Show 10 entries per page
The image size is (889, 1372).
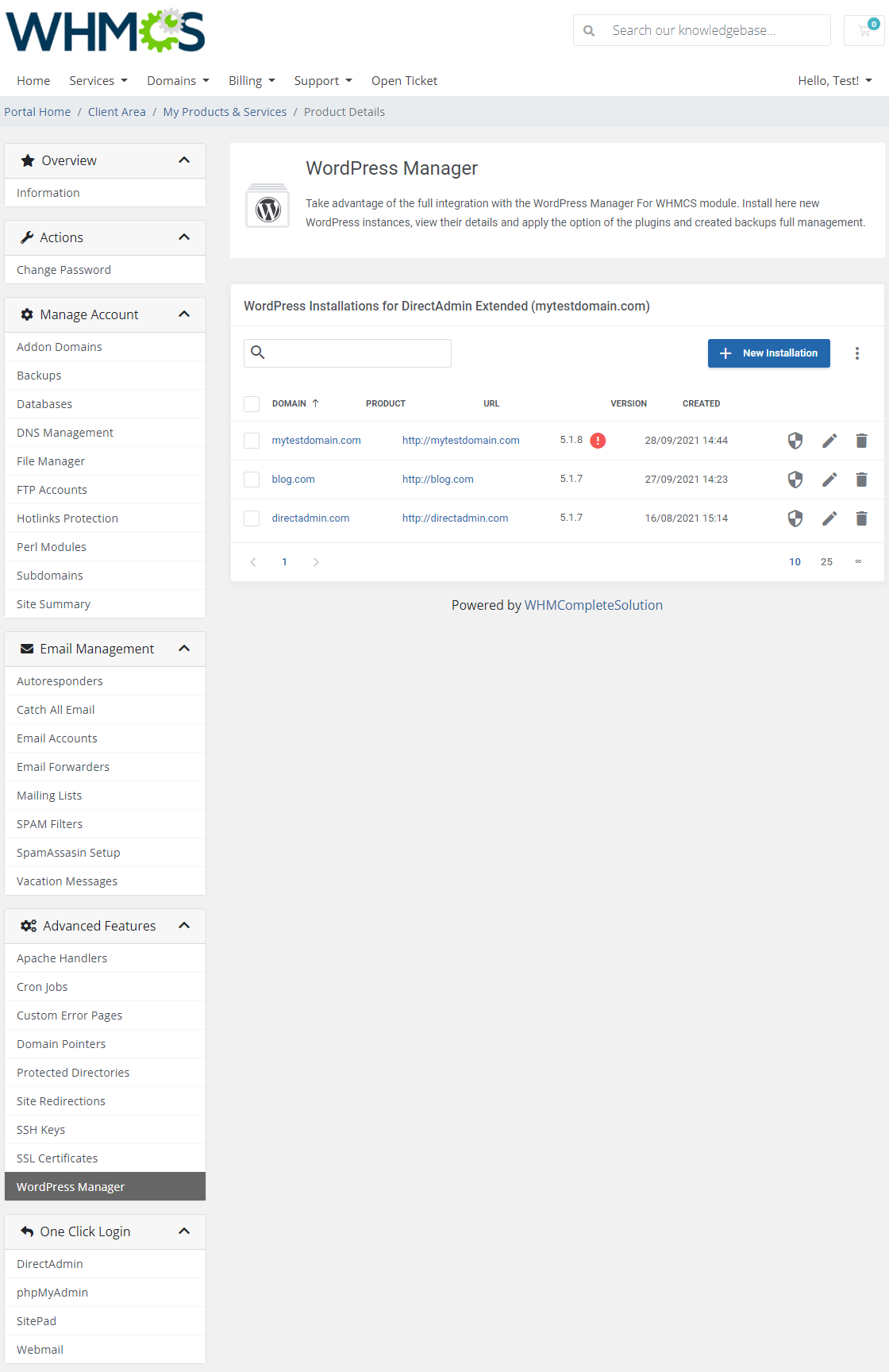795,562
